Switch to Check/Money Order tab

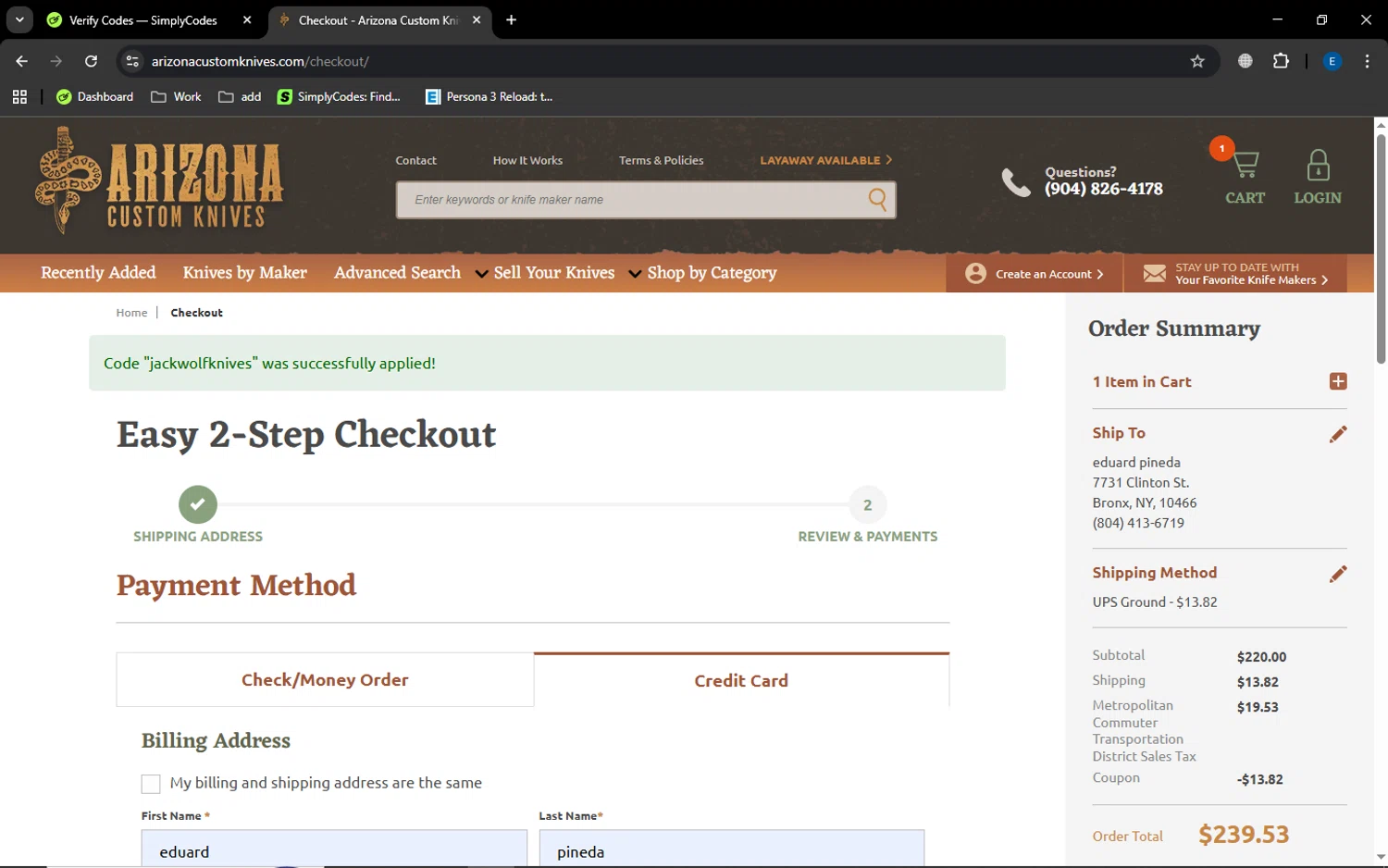tap(325, 680)
